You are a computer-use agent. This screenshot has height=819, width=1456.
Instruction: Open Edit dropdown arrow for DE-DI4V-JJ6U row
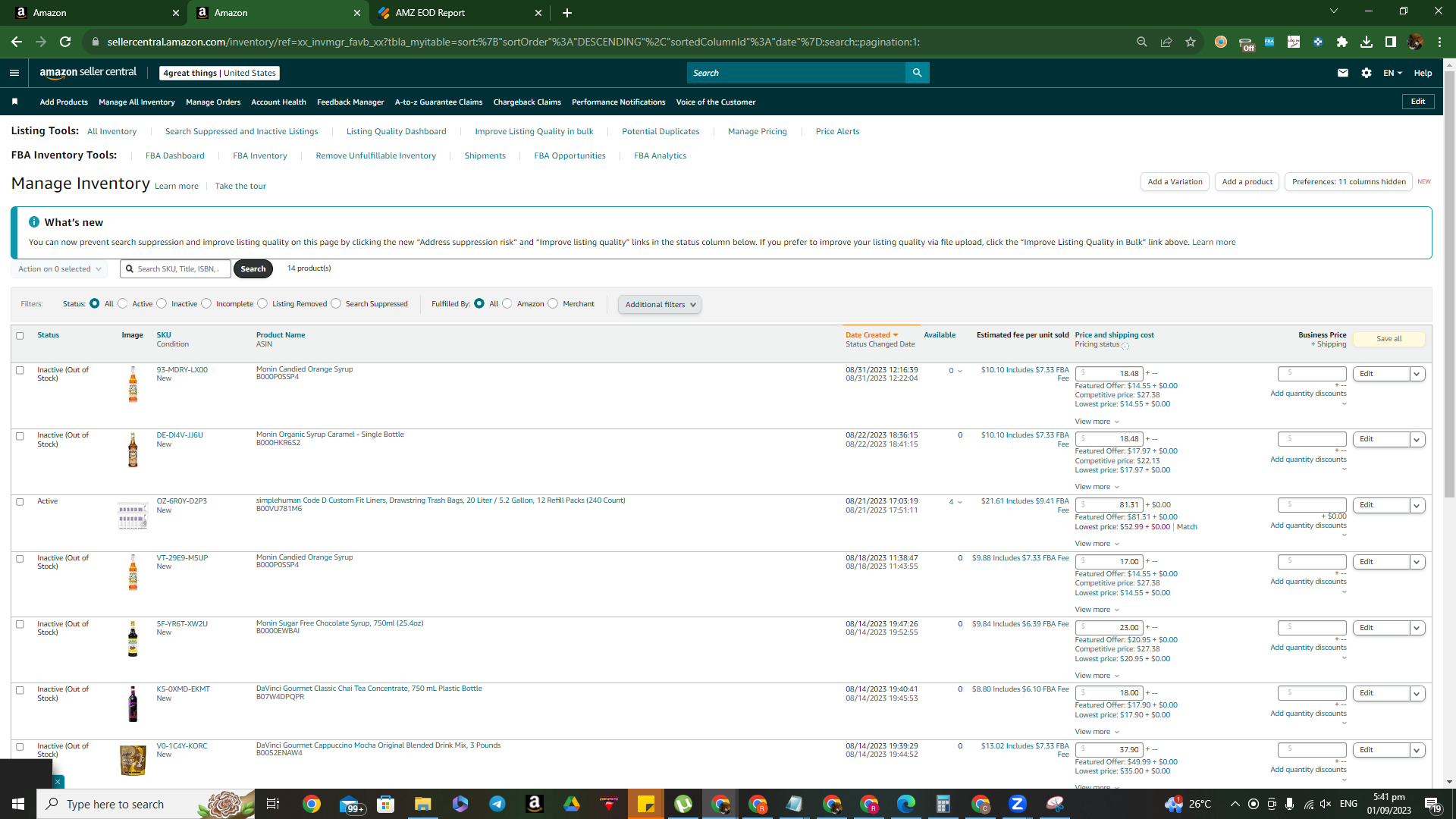tap(1417, 439)
